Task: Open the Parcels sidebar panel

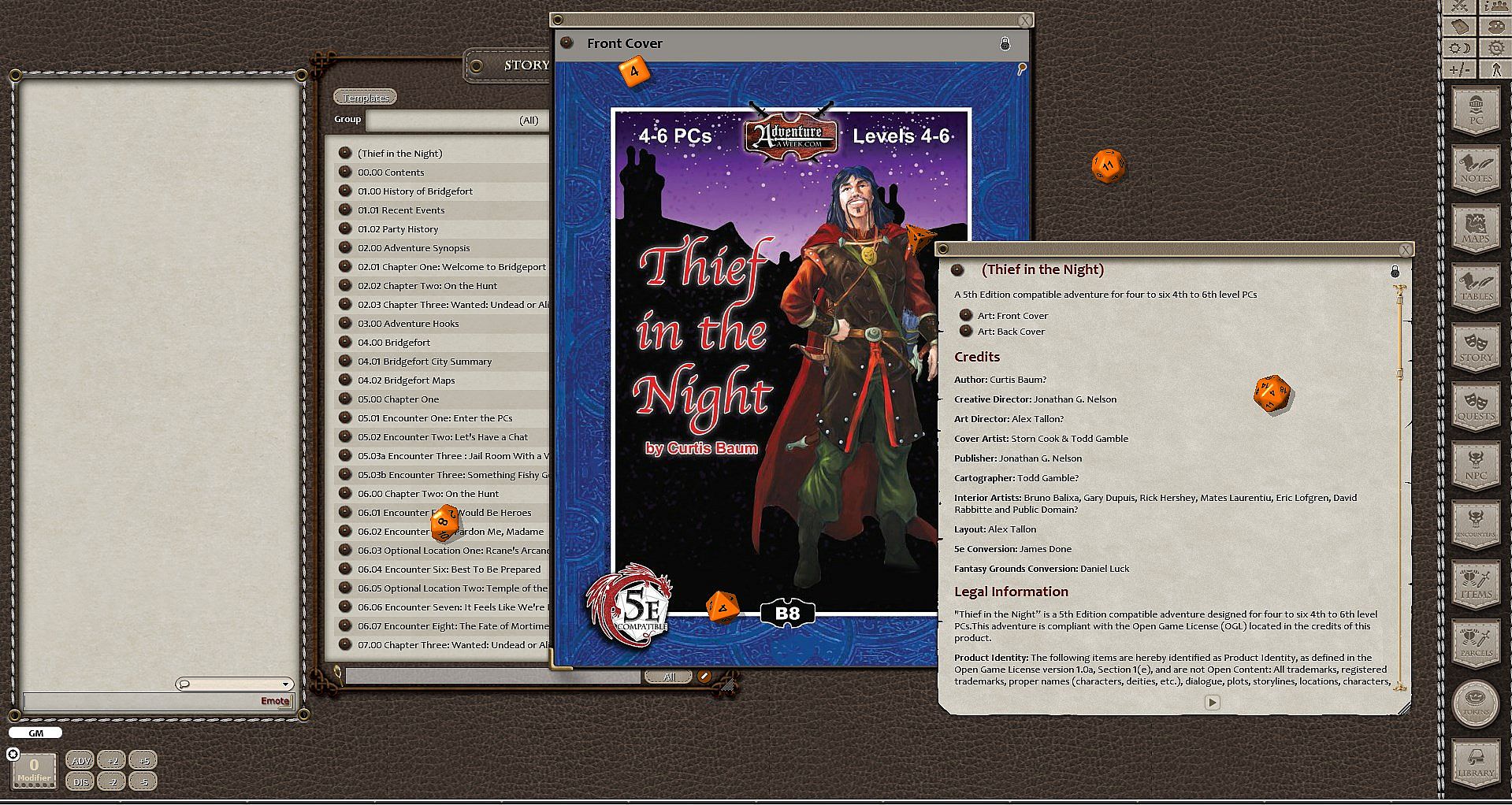Action: (1476, 643)
